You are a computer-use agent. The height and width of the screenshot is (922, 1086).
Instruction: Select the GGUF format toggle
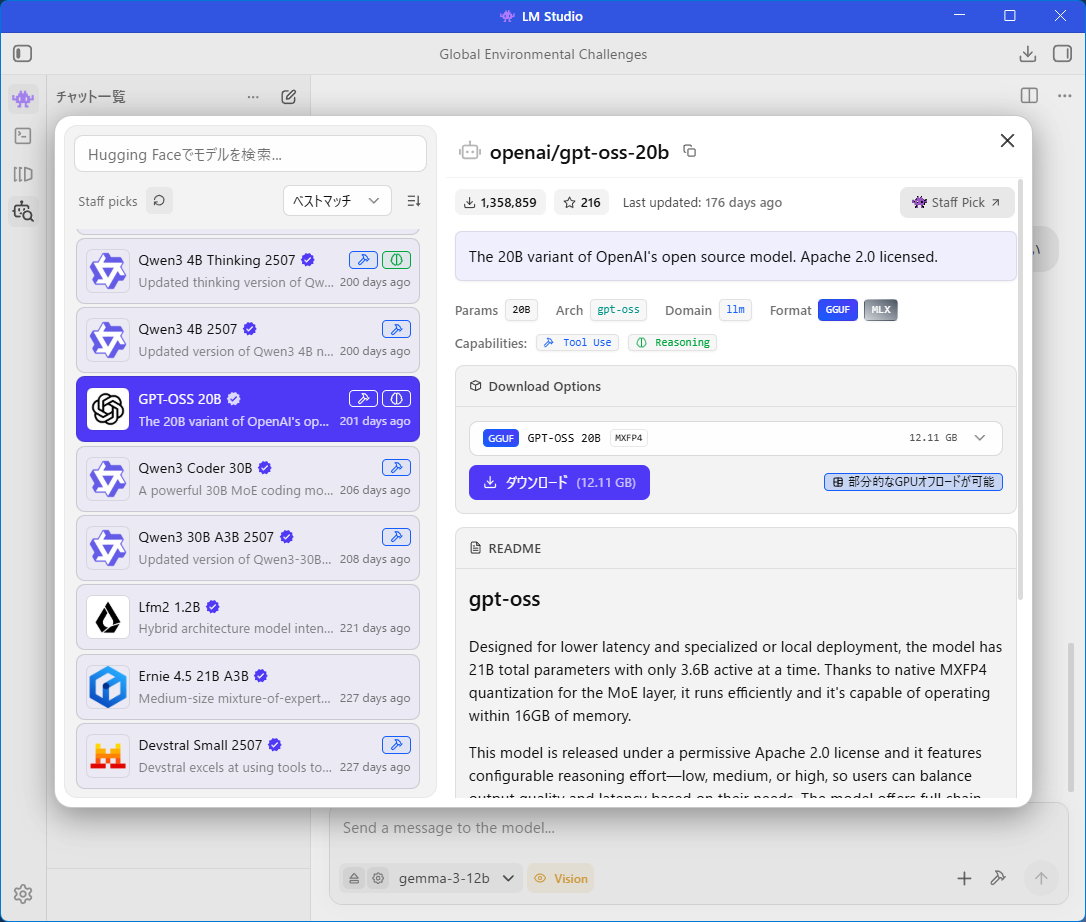837,310
